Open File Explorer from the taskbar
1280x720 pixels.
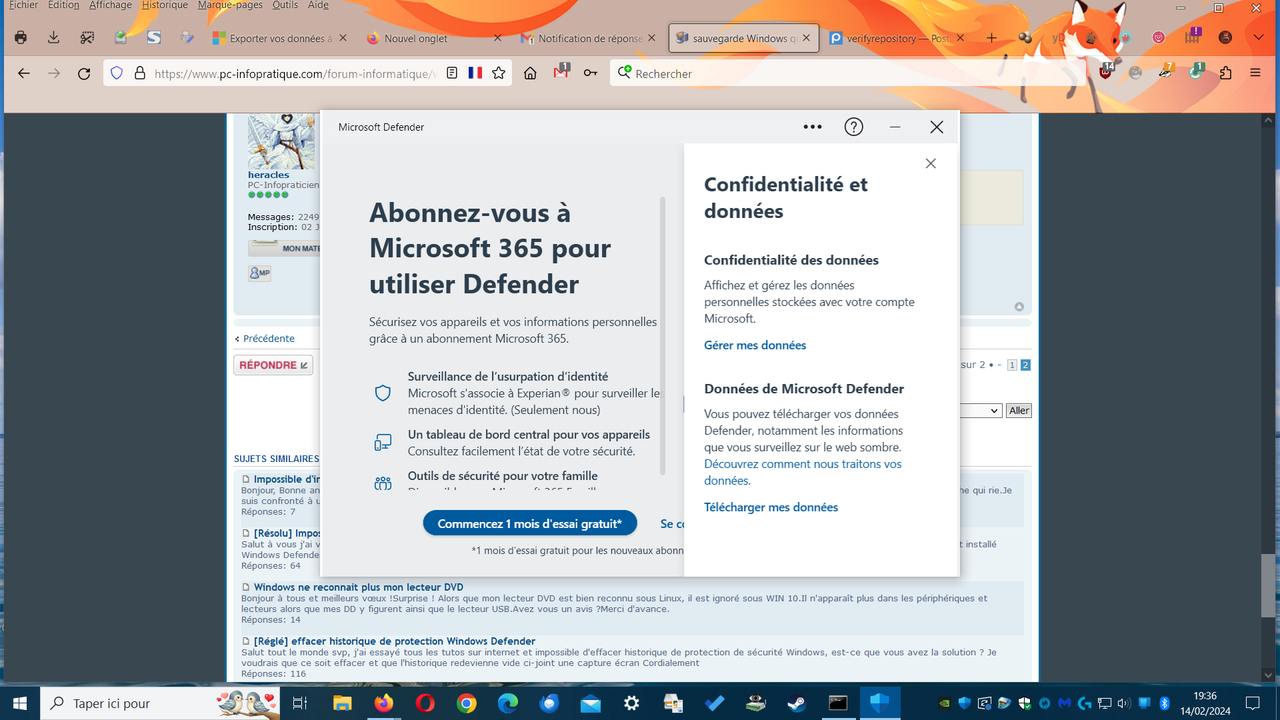(x=343, y=704)
